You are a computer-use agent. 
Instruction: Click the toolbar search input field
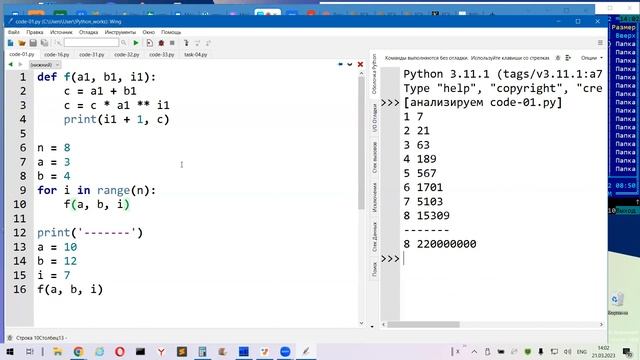(x=91, y=43)
